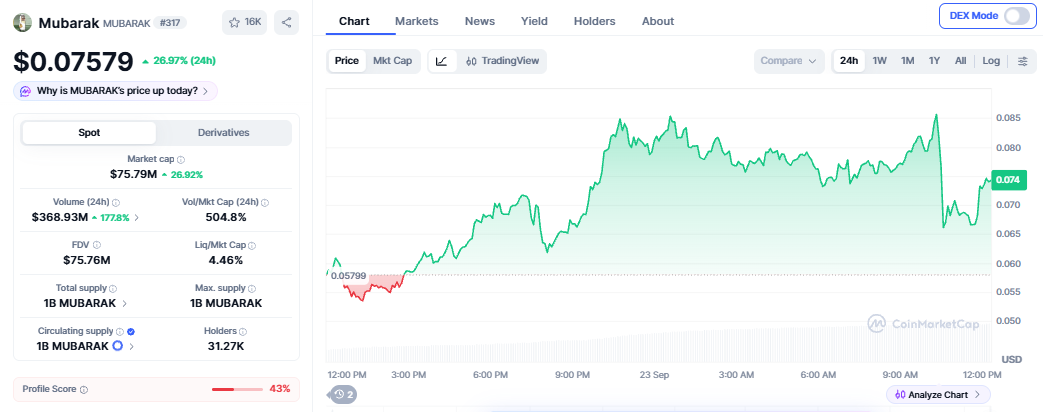Open the Markets tab

coord(416,21)
